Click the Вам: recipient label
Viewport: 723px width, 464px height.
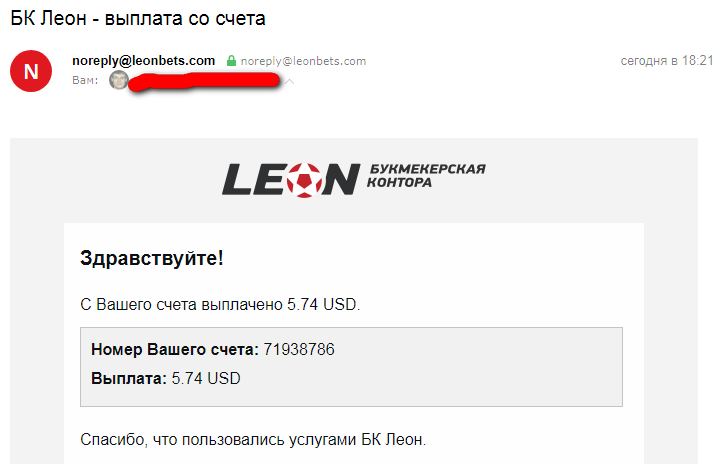coord(85,80)
